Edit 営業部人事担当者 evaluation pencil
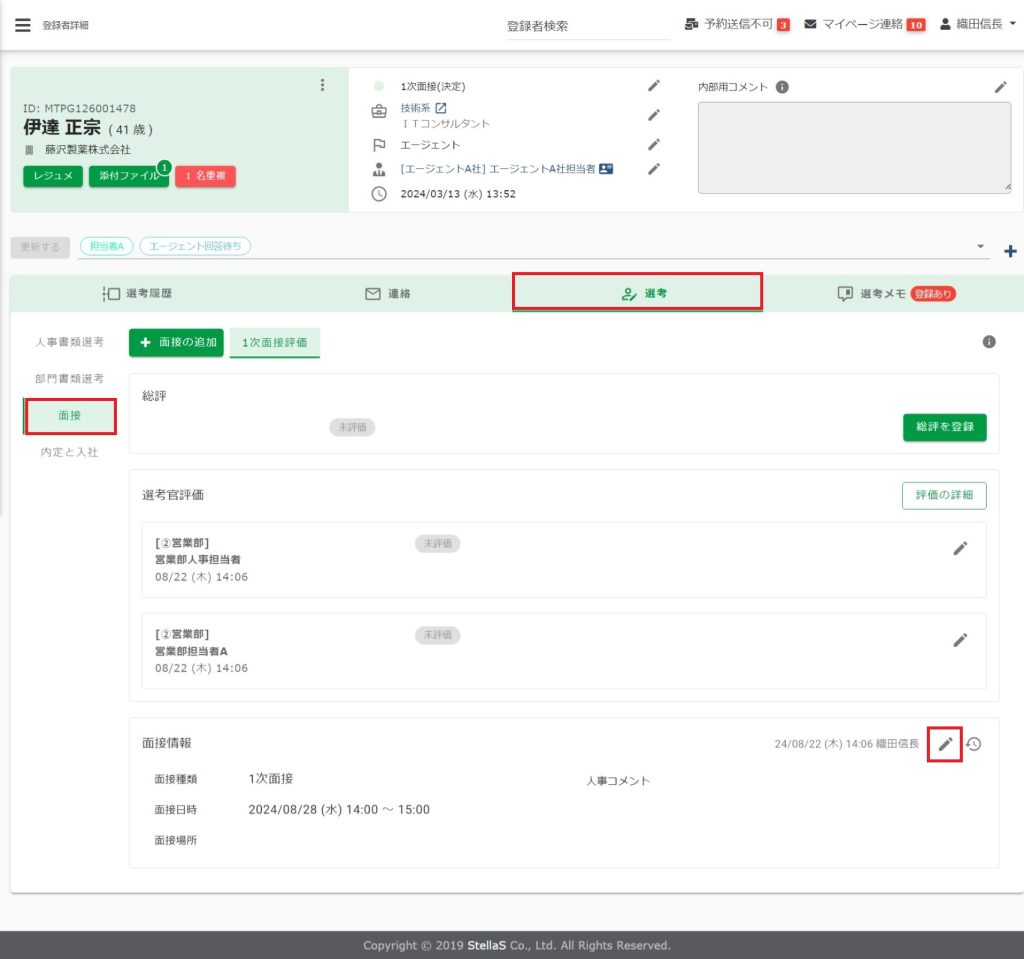This screenshot has height=959, width=1024. (960, 548)
